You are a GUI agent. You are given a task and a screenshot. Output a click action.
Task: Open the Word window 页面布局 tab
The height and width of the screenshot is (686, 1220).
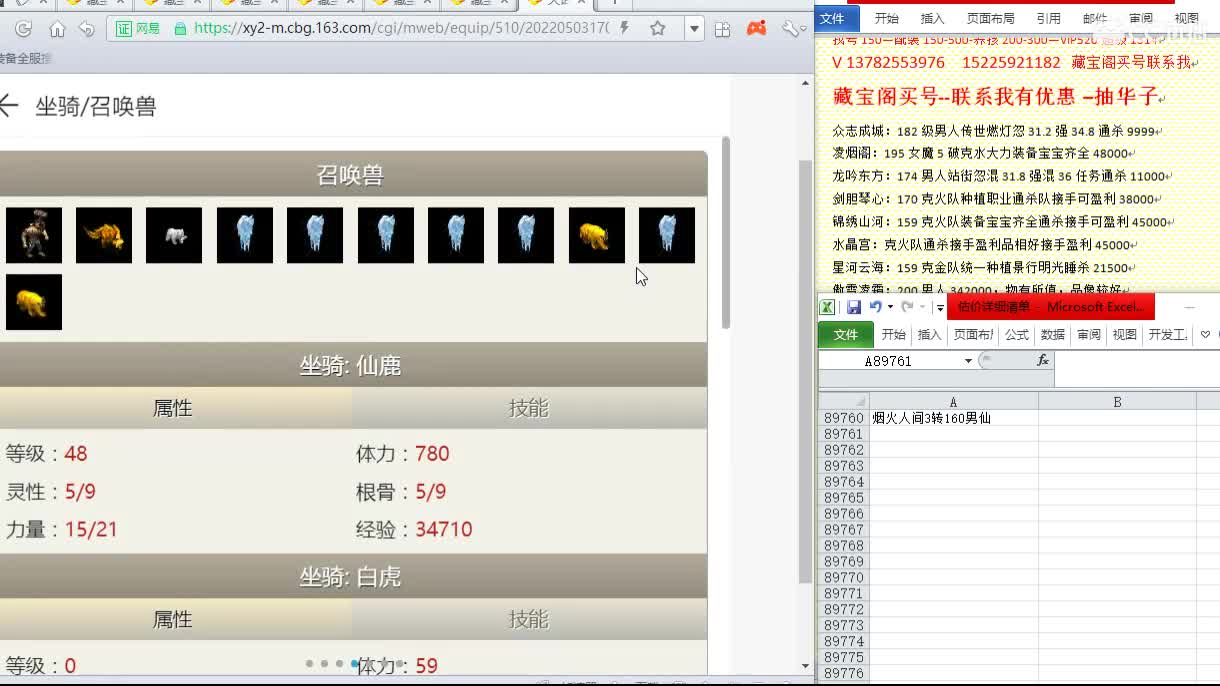pos(991,18)
